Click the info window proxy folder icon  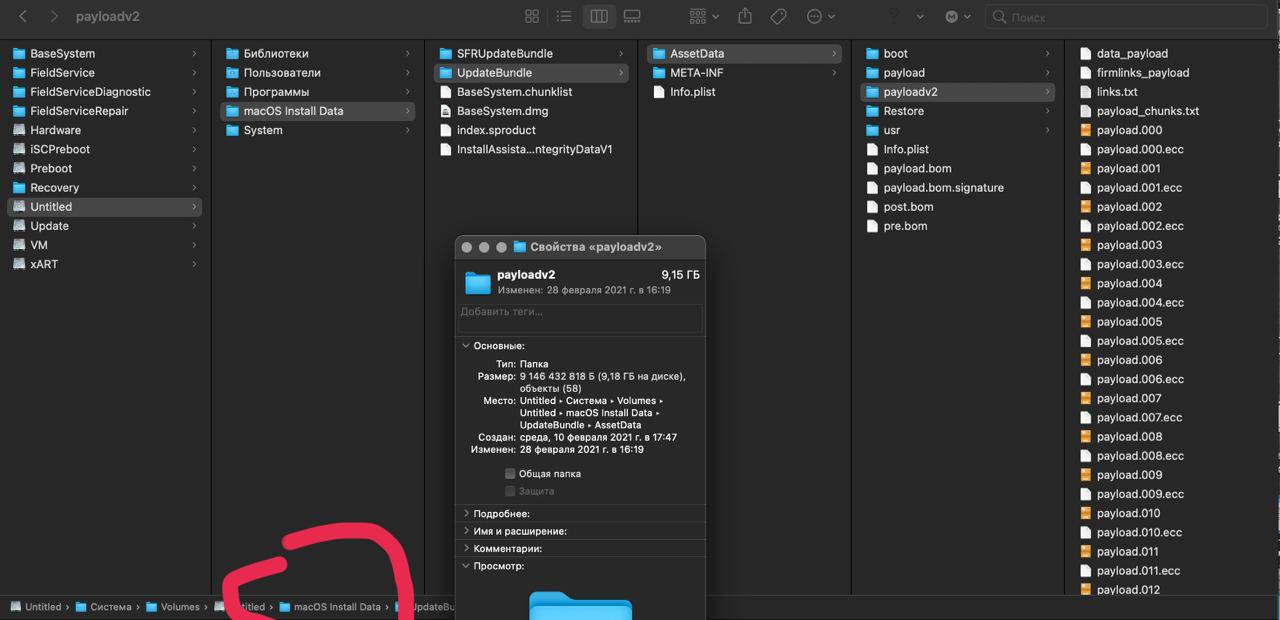pyautogui.click(x=519, y=247)
